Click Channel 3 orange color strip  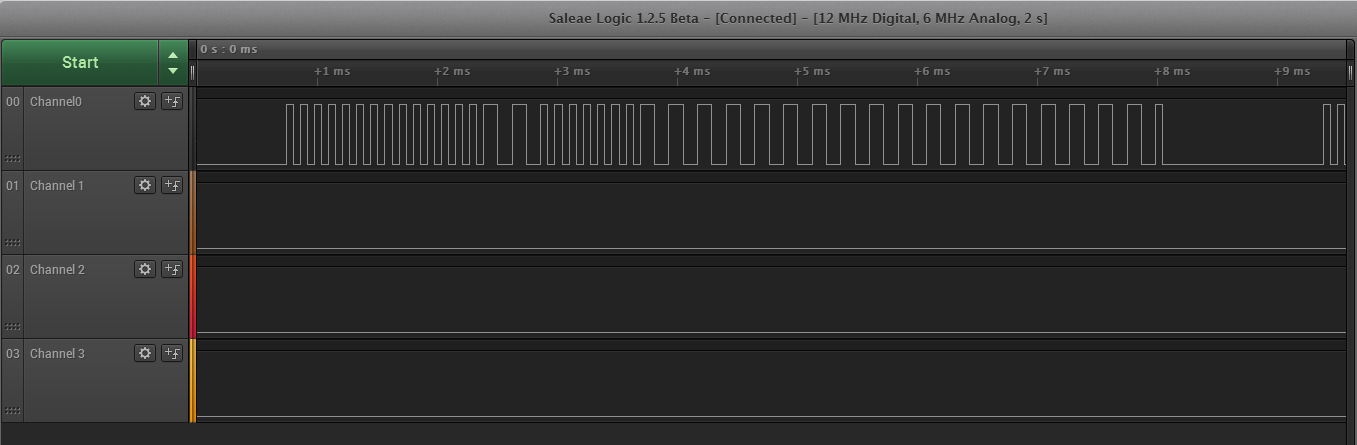(193, 380)
